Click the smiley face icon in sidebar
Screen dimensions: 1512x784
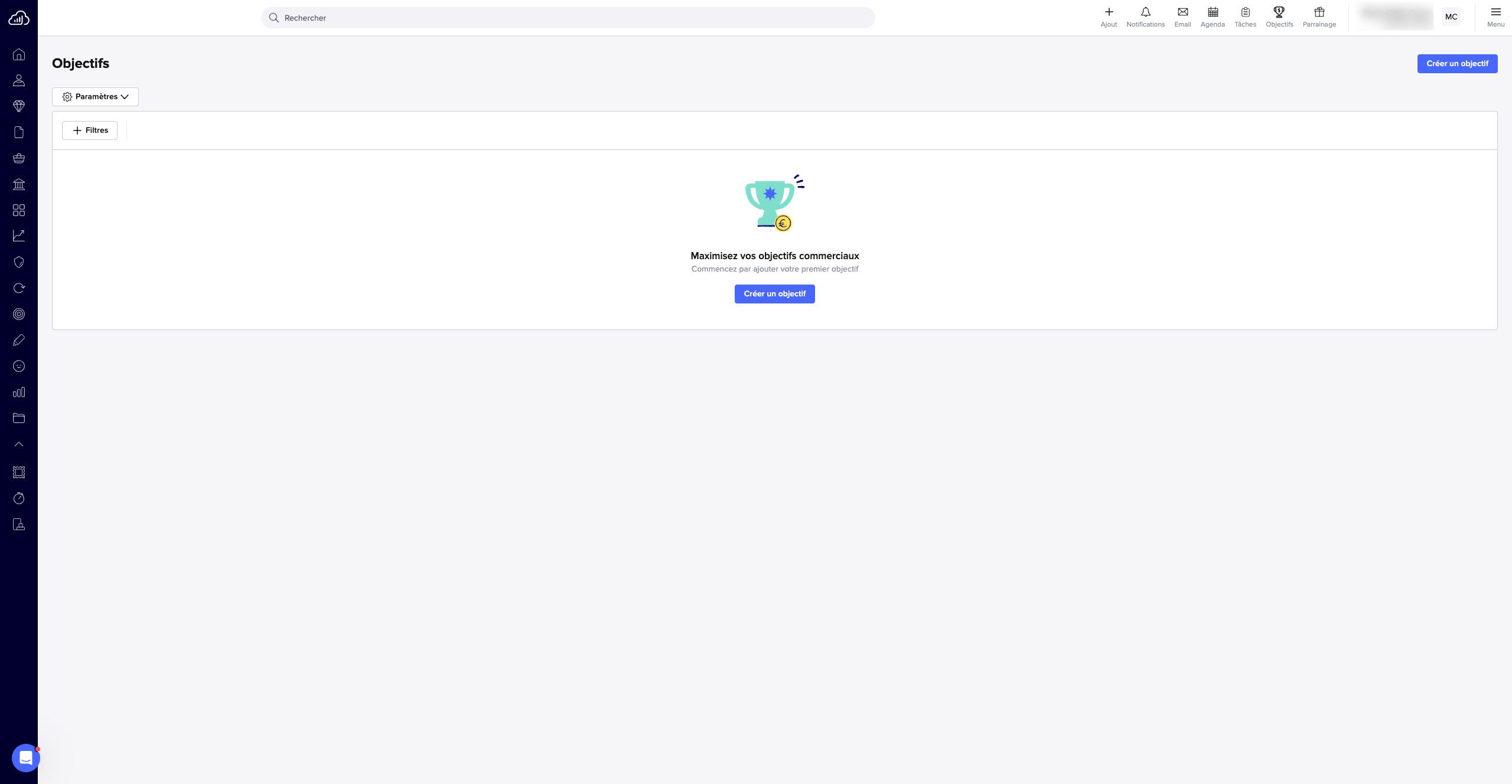(x=19, y=366)
